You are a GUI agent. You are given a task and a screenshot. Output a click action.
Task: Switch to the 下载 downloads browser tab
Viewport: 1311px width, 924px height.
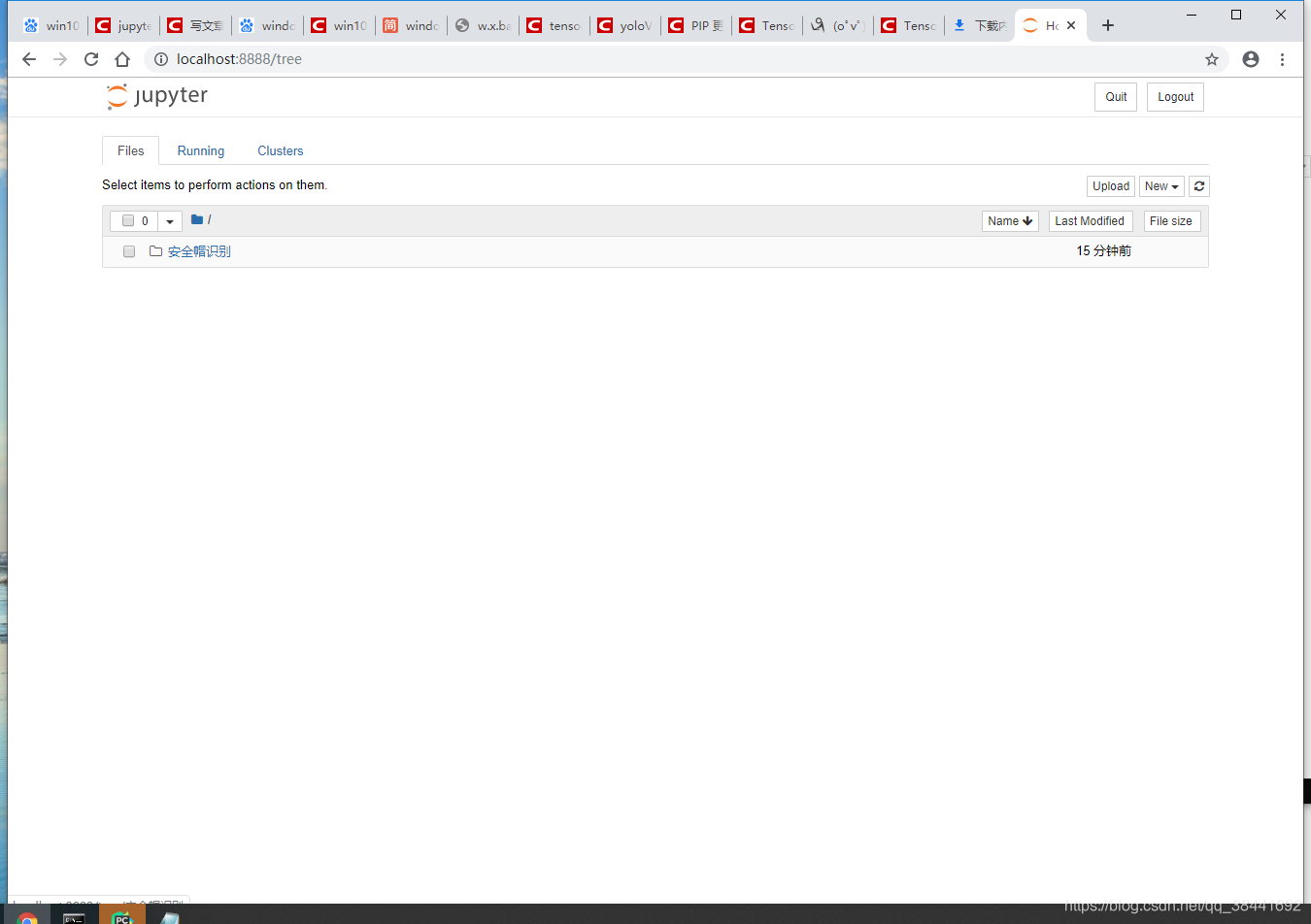point(980,25)
